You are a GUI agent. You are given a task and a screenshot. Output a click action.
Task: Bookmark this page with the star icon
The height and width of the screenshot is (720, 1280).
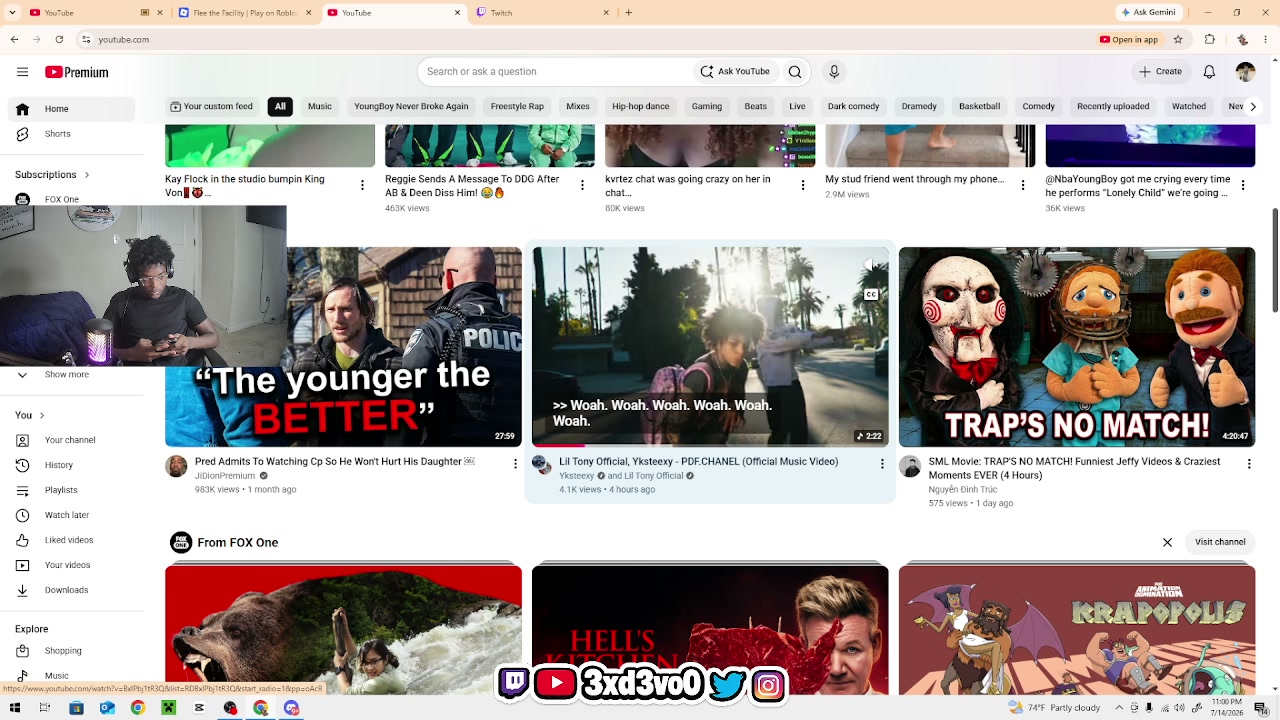1178,39
